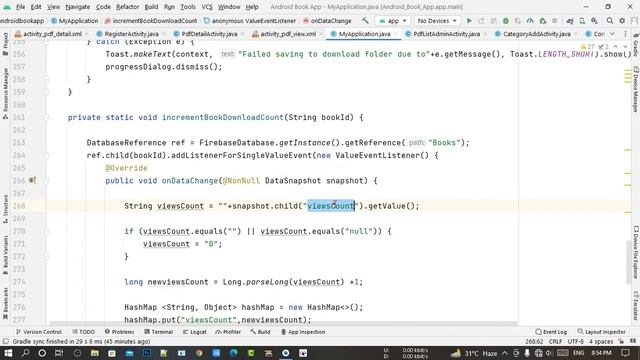640x360 pixels.
Task: Jump to the next highlighted error arrow
Action: (625, 47)
